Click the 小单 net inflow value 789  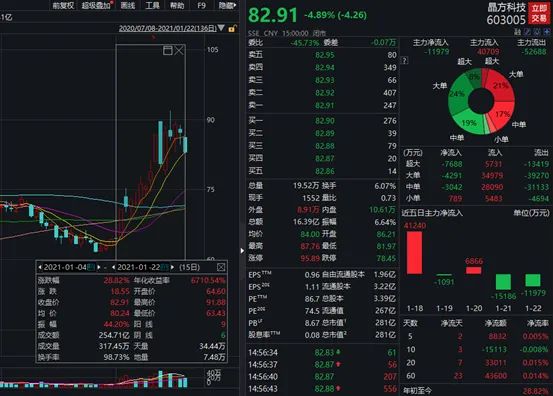[x=455, y=199]
